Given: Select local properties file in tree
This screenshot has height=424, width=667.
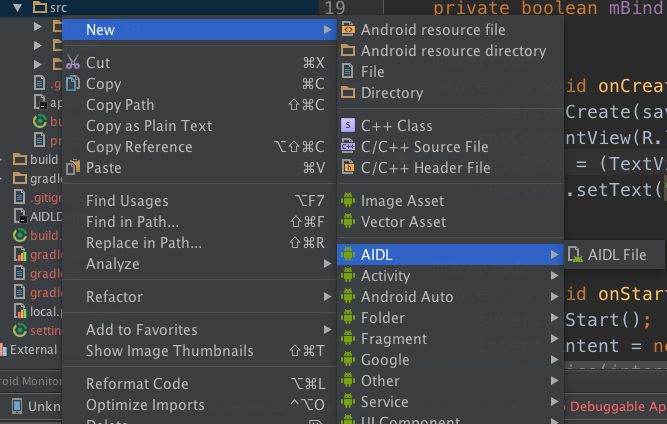Looking at the screenshot, I should point(45,311).
